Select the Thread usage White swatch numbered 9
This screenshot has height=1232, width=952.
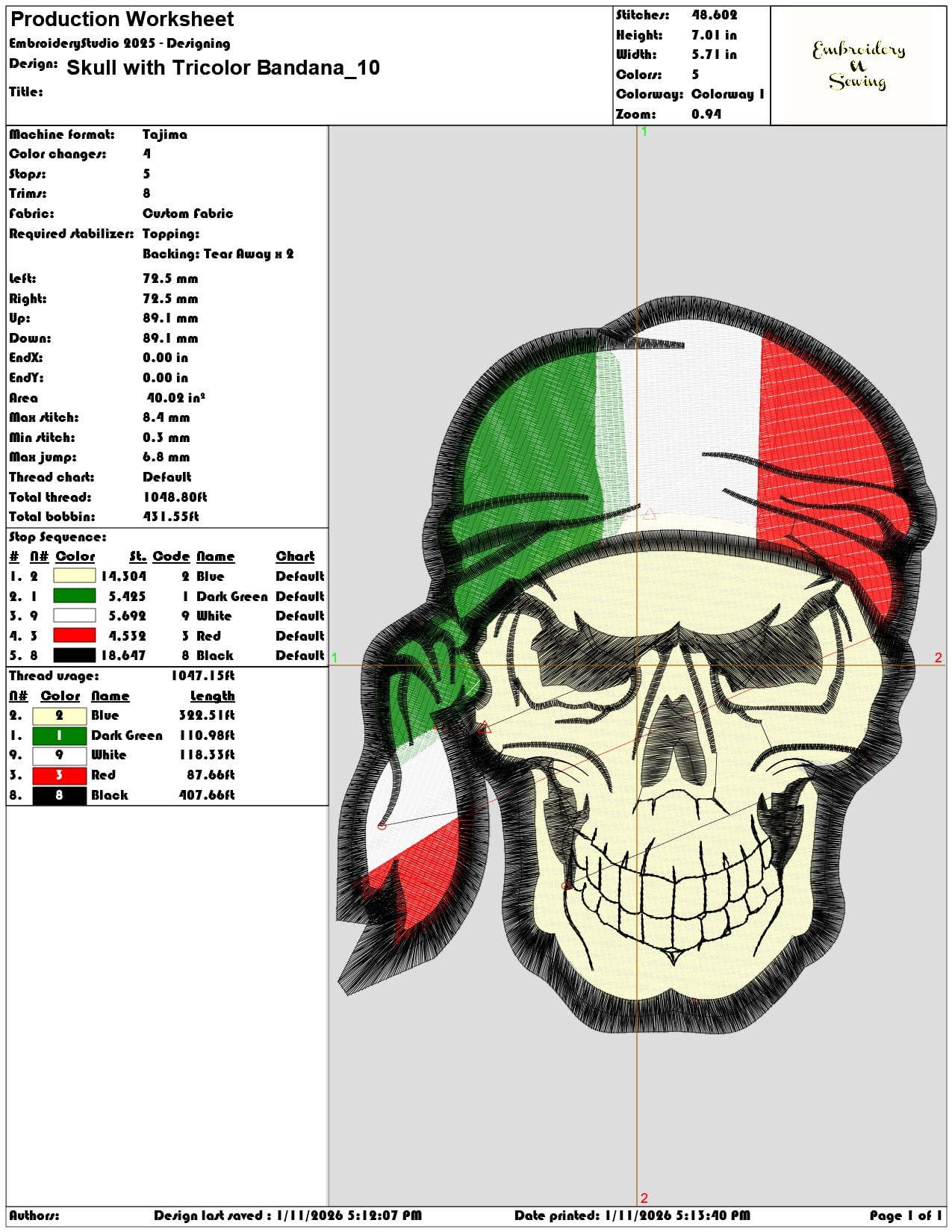(x=59, y=755)
